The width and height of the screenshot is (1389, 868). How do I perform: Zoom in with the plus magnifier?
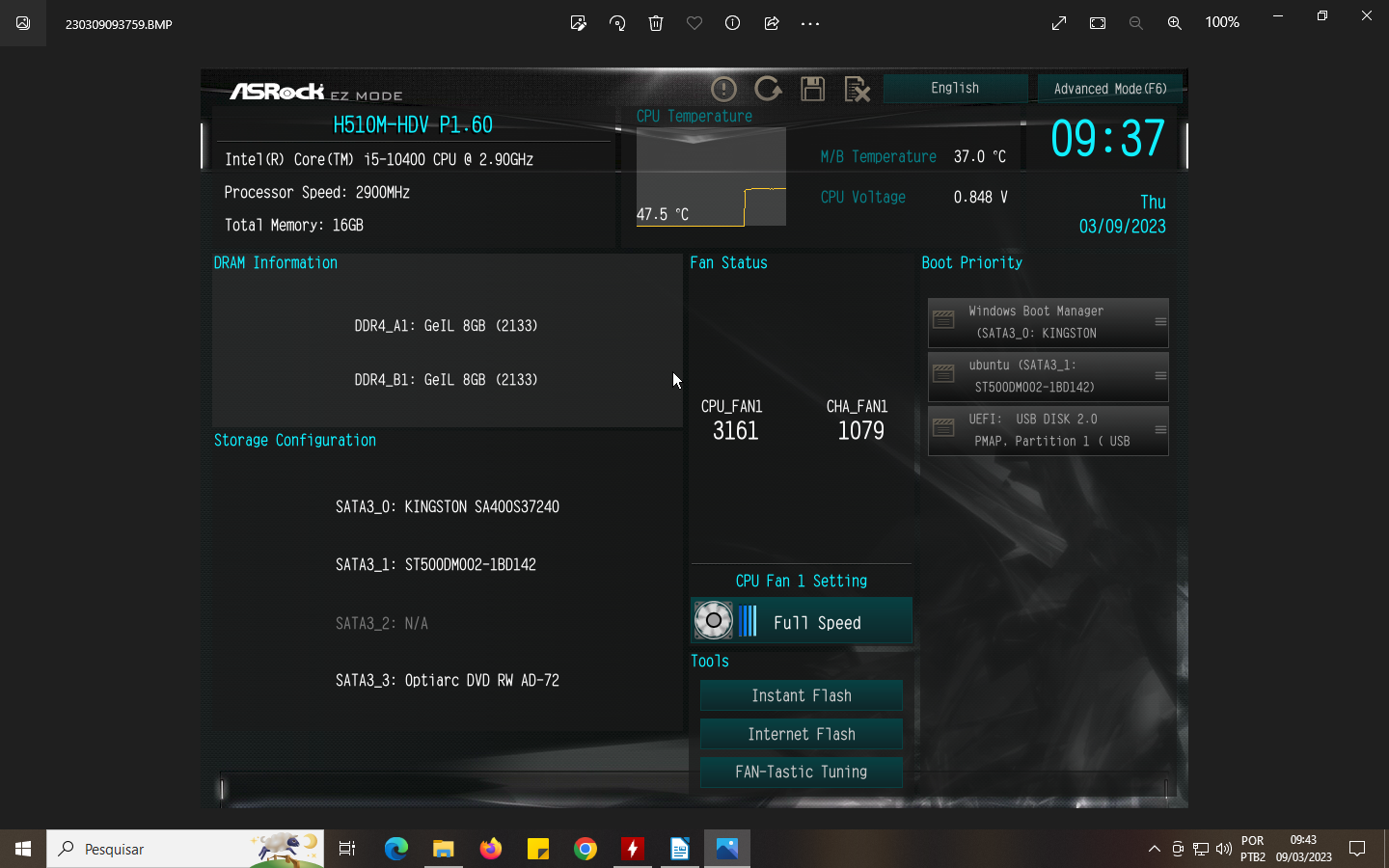click(x=1175, y=23)
